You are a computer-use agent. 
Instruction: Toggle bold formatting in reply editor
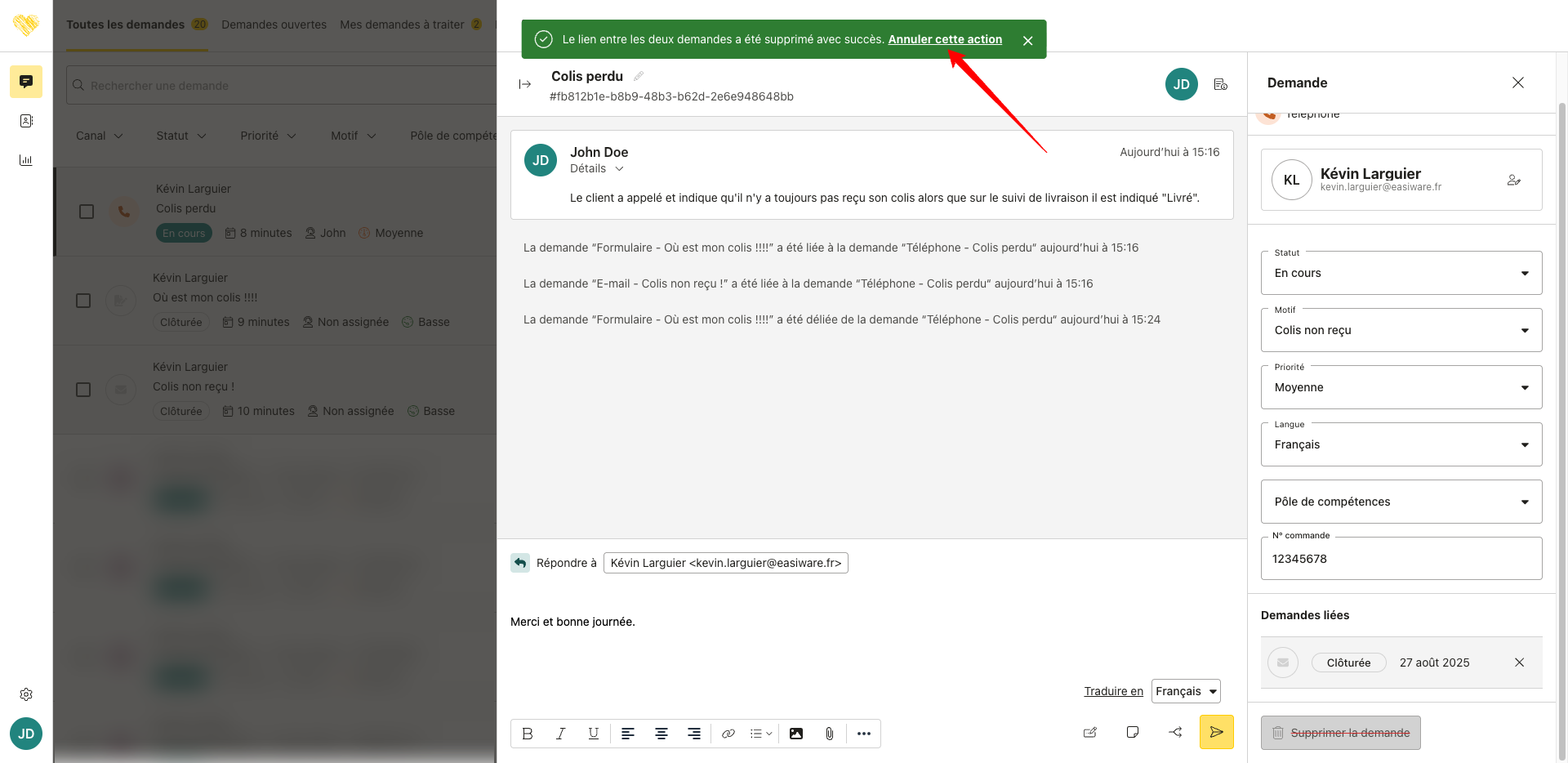coord(528,734)
